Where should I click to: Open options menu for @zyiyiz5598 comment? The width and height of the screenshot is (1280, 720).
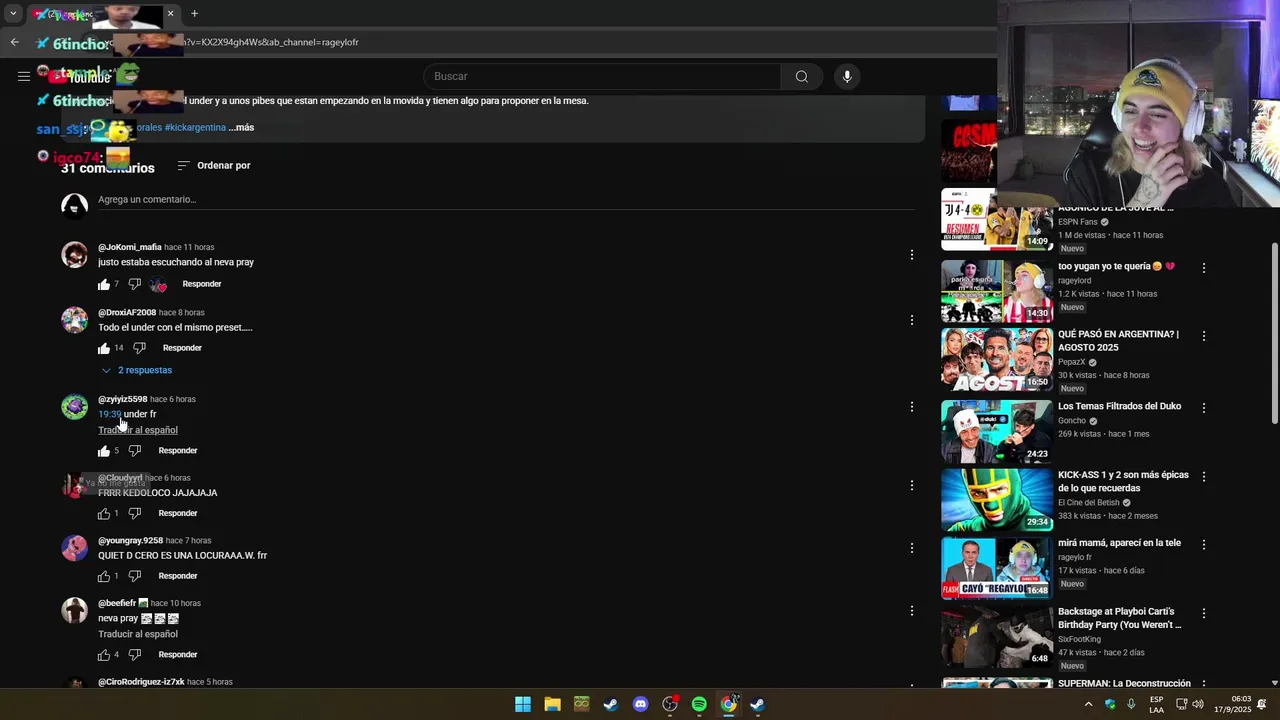[911, 407]
